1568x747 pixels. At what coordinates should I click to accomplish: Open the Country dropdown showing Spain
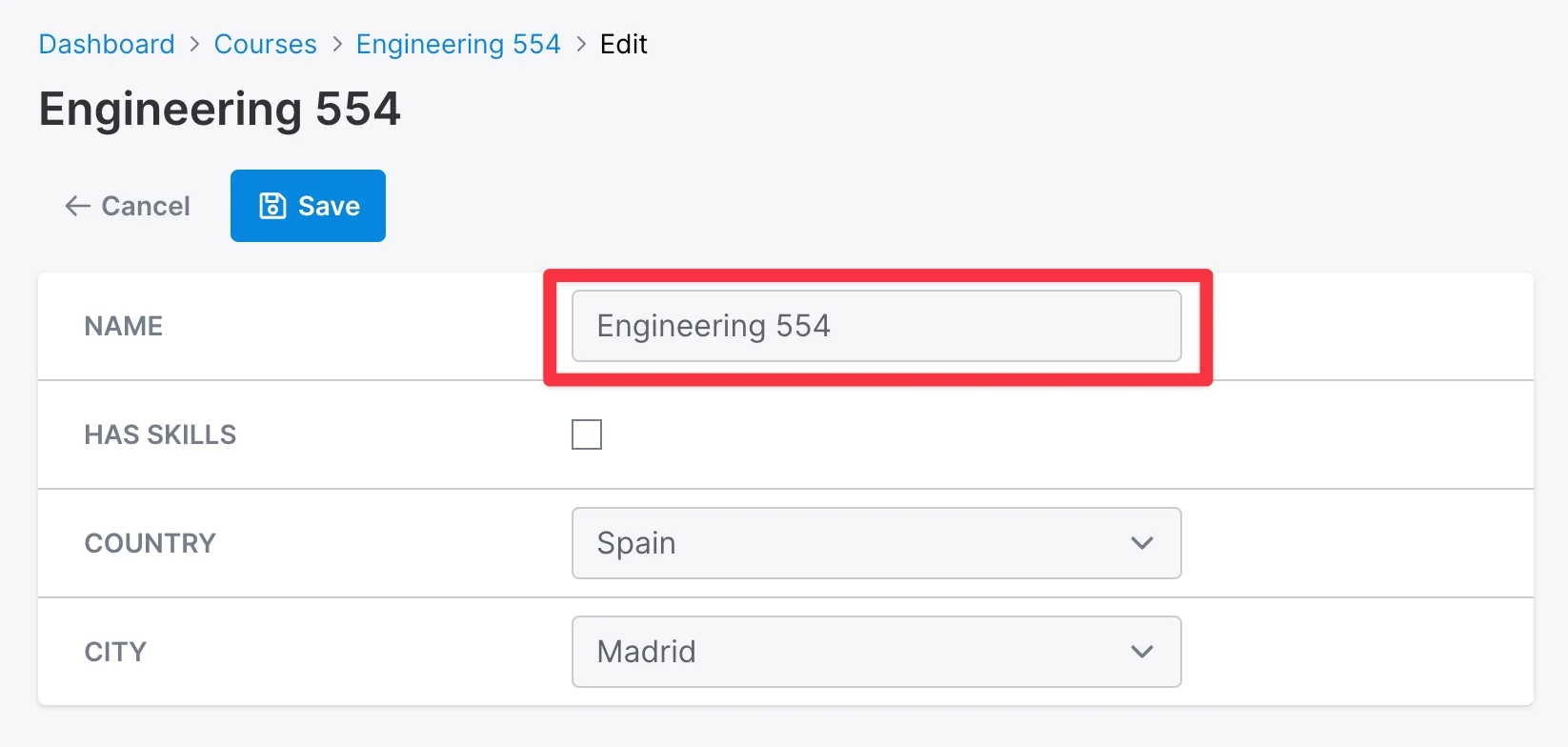click(876, 543)
